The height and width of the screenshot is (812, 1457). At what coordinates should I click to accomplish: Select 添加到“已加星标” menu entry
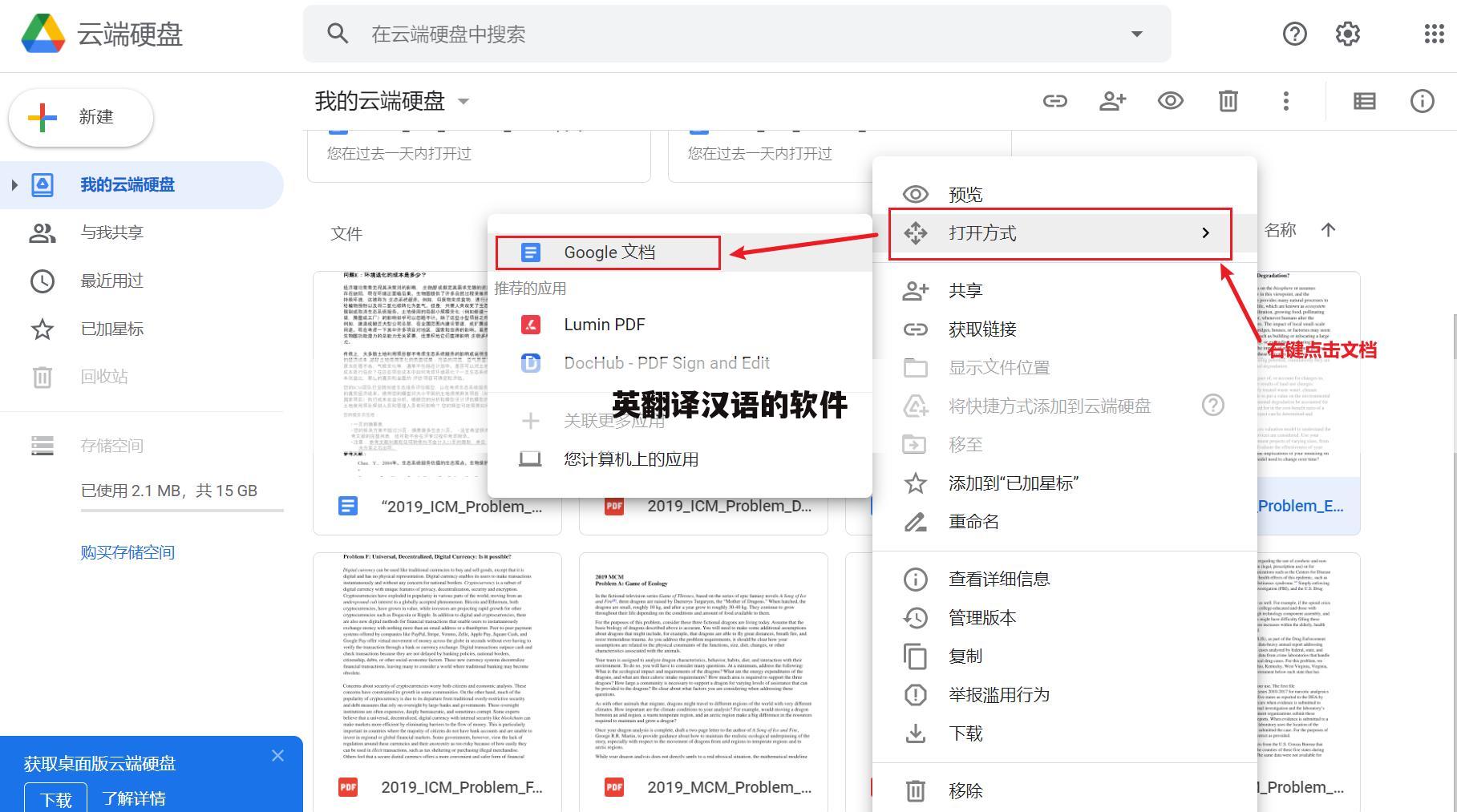tap(1065, 483)
